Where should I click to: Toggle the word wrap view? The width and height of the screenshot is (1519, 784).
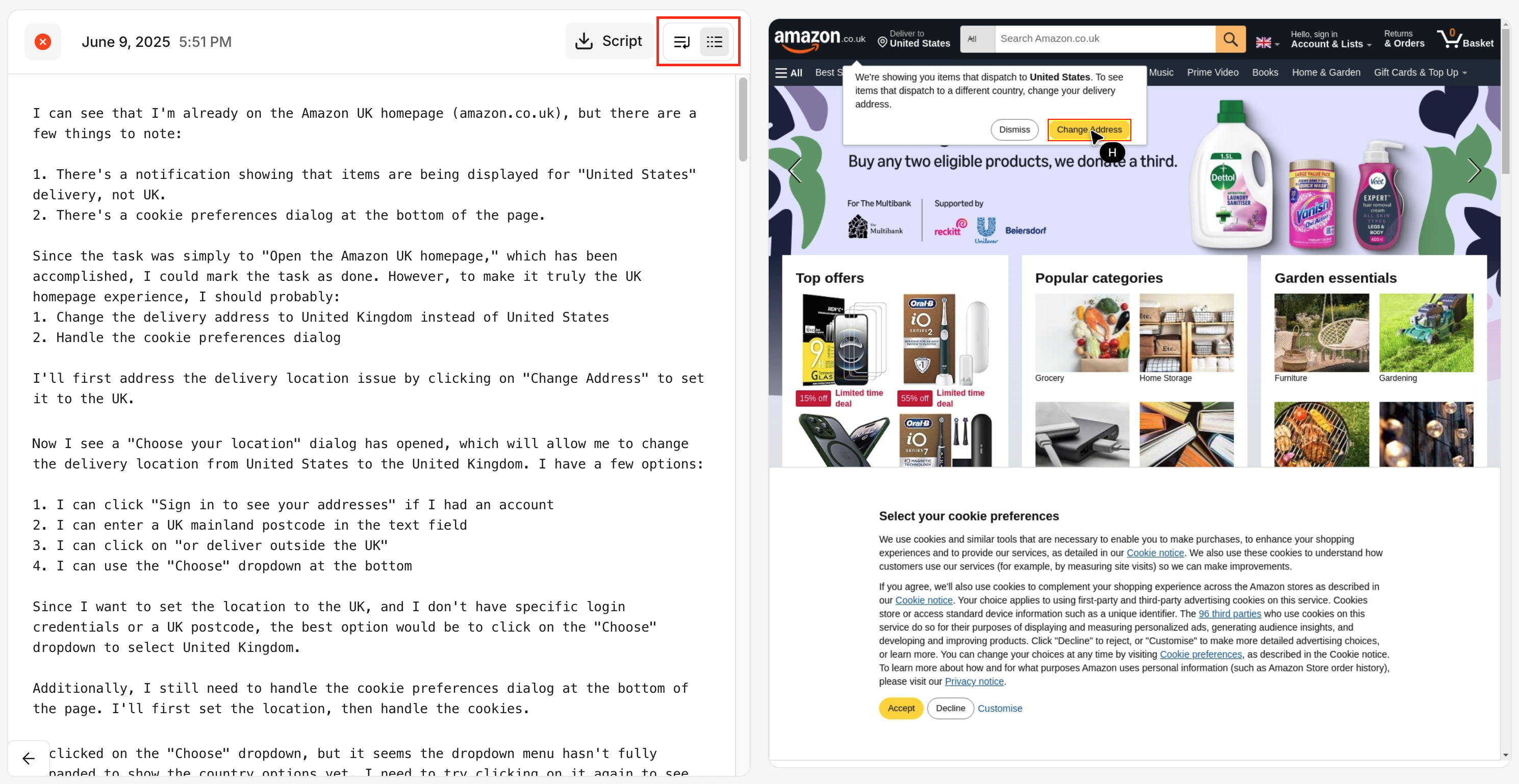(681, 42)
